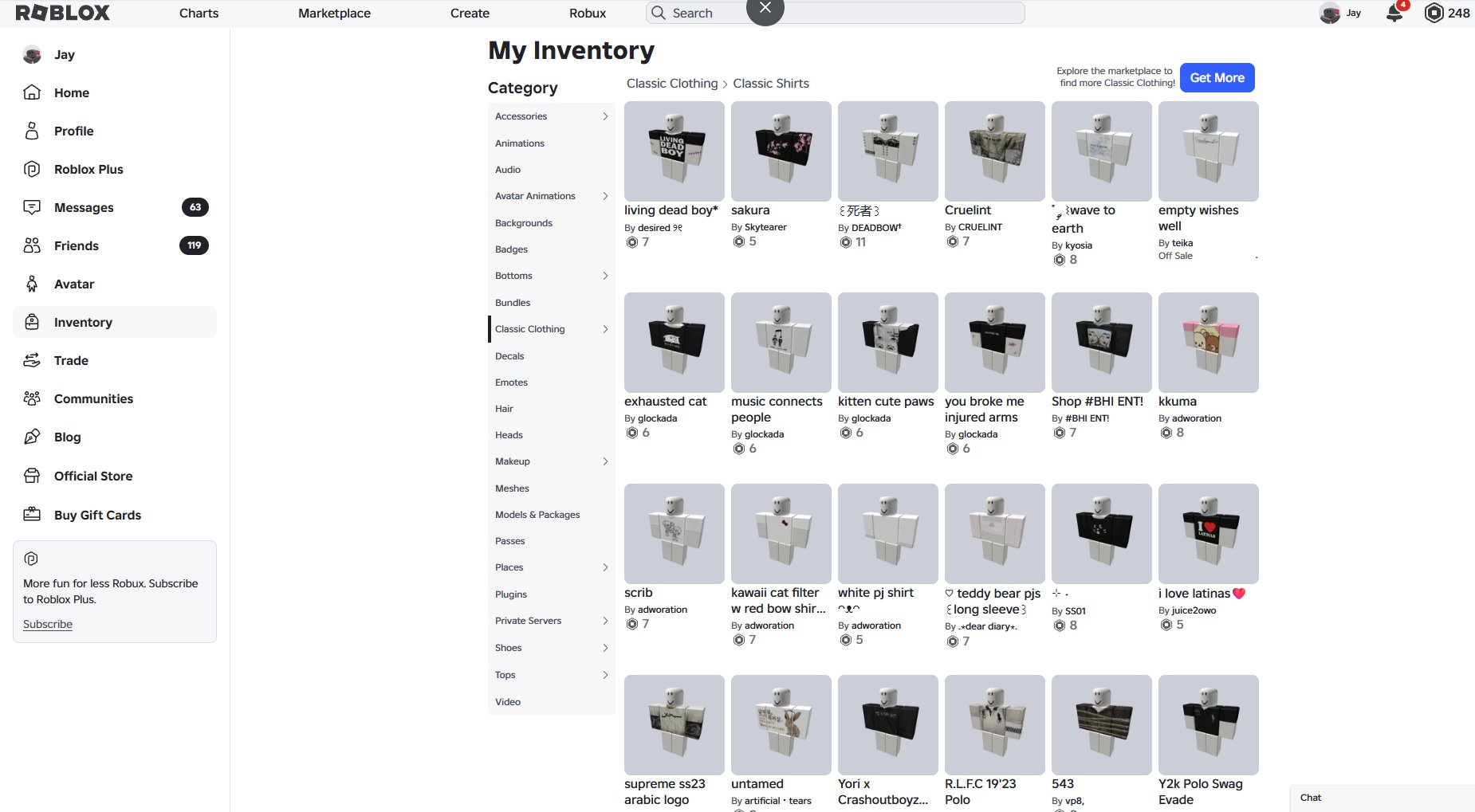
Task: Click the Avatar icon in sidebar
Action: [32, 284]
